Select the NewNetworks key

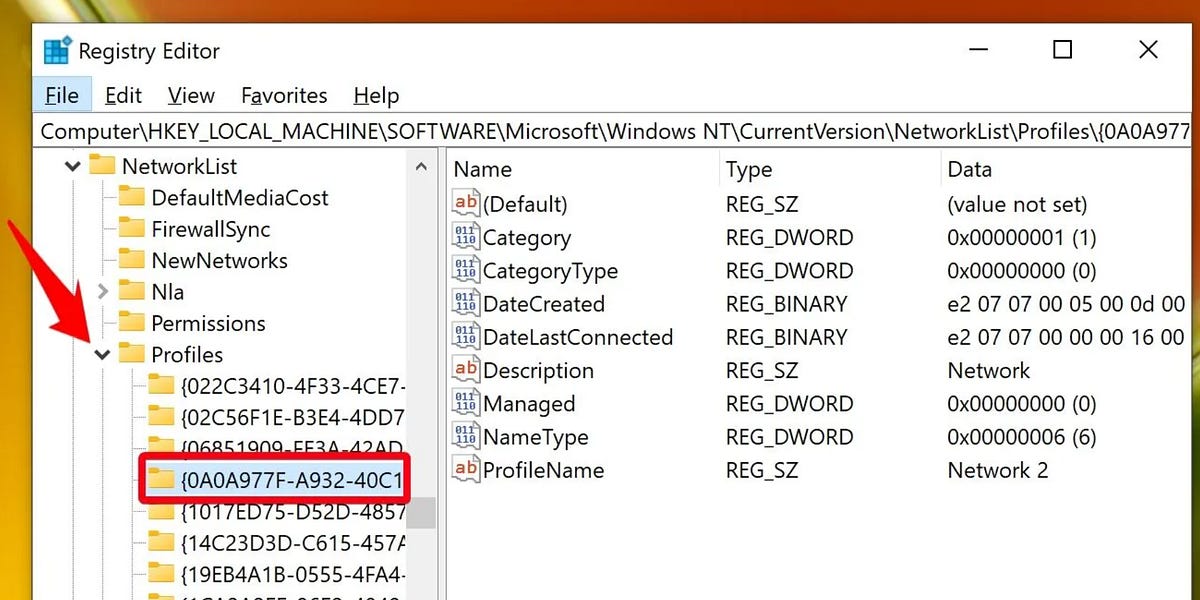[219, 260]
